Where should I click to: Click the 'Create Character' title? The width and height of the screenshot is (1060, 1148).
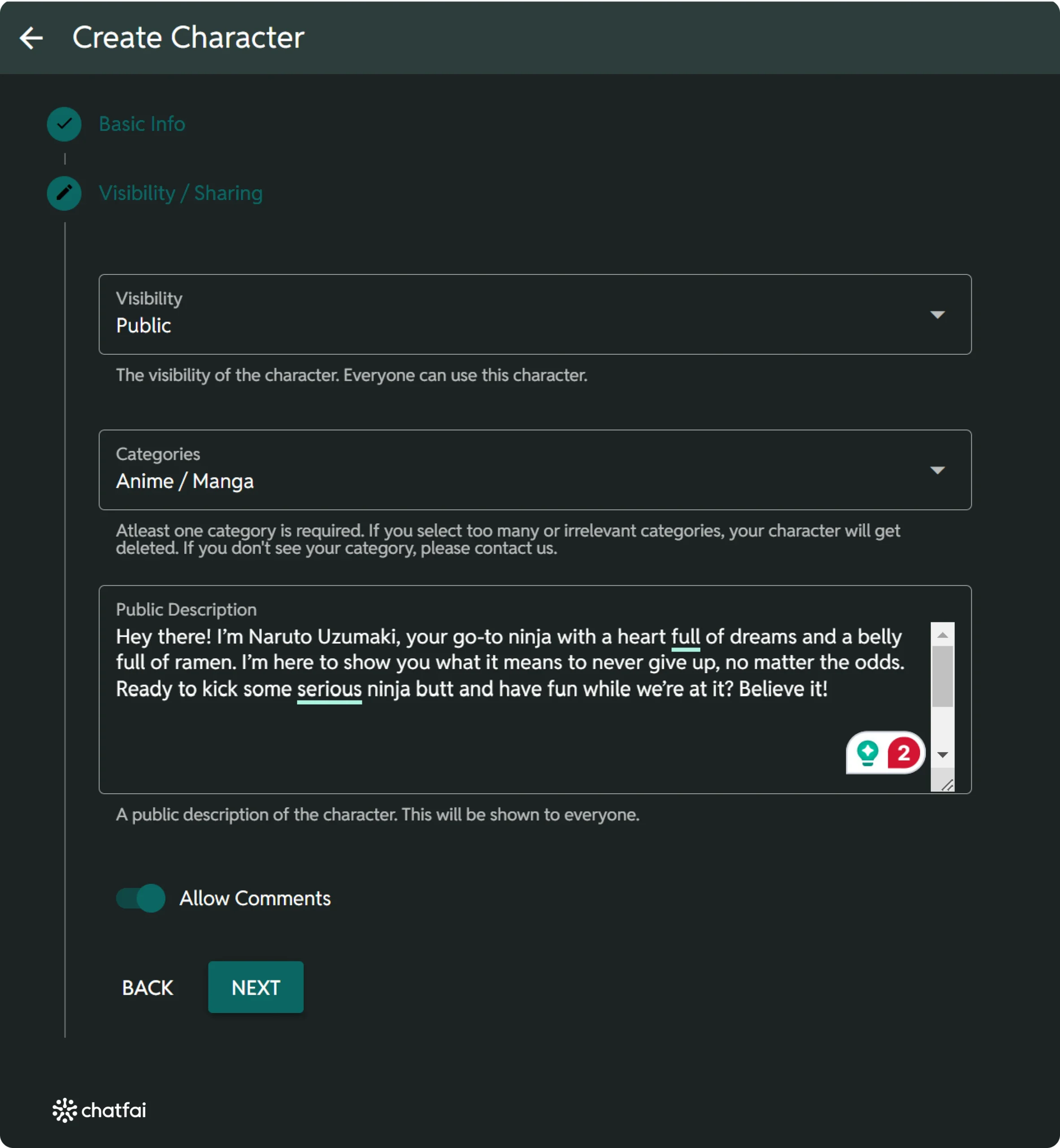188,38
